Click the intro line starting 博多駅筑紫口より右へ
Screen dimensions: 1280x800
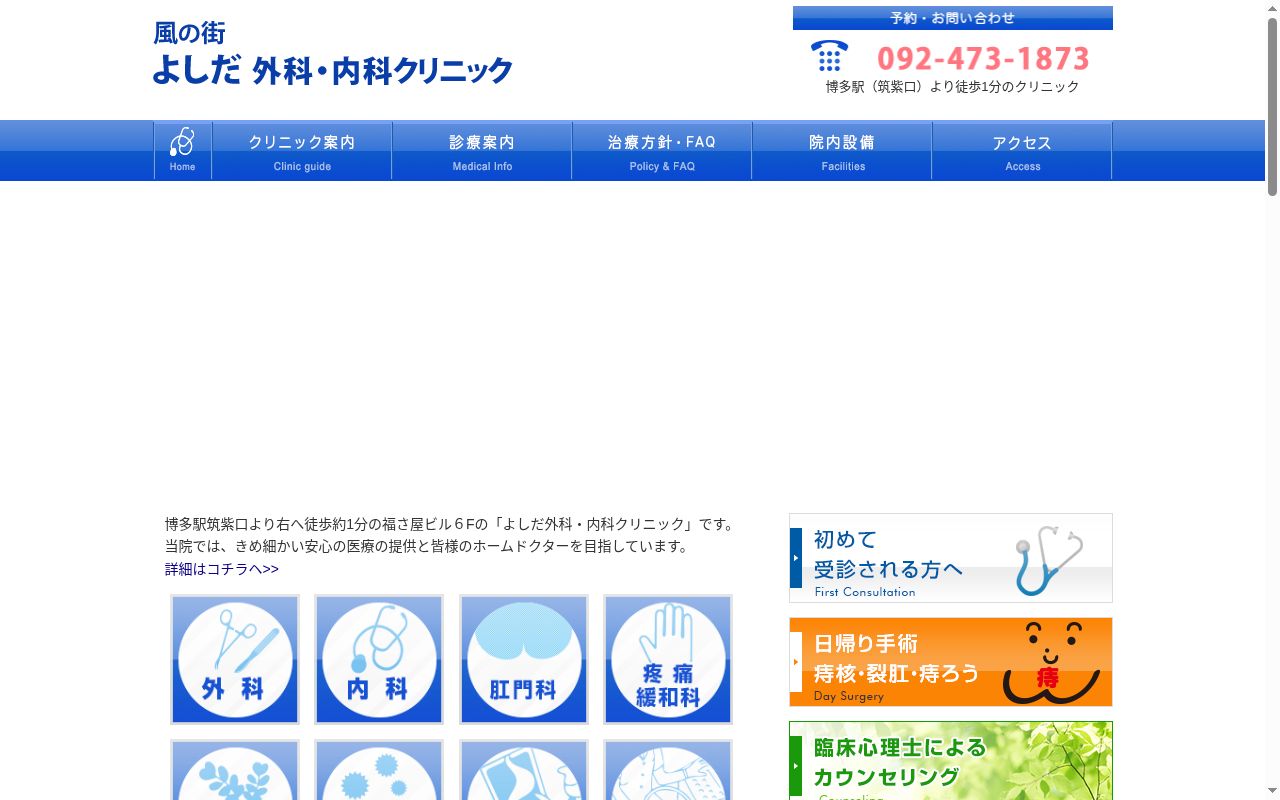point(451,524)
